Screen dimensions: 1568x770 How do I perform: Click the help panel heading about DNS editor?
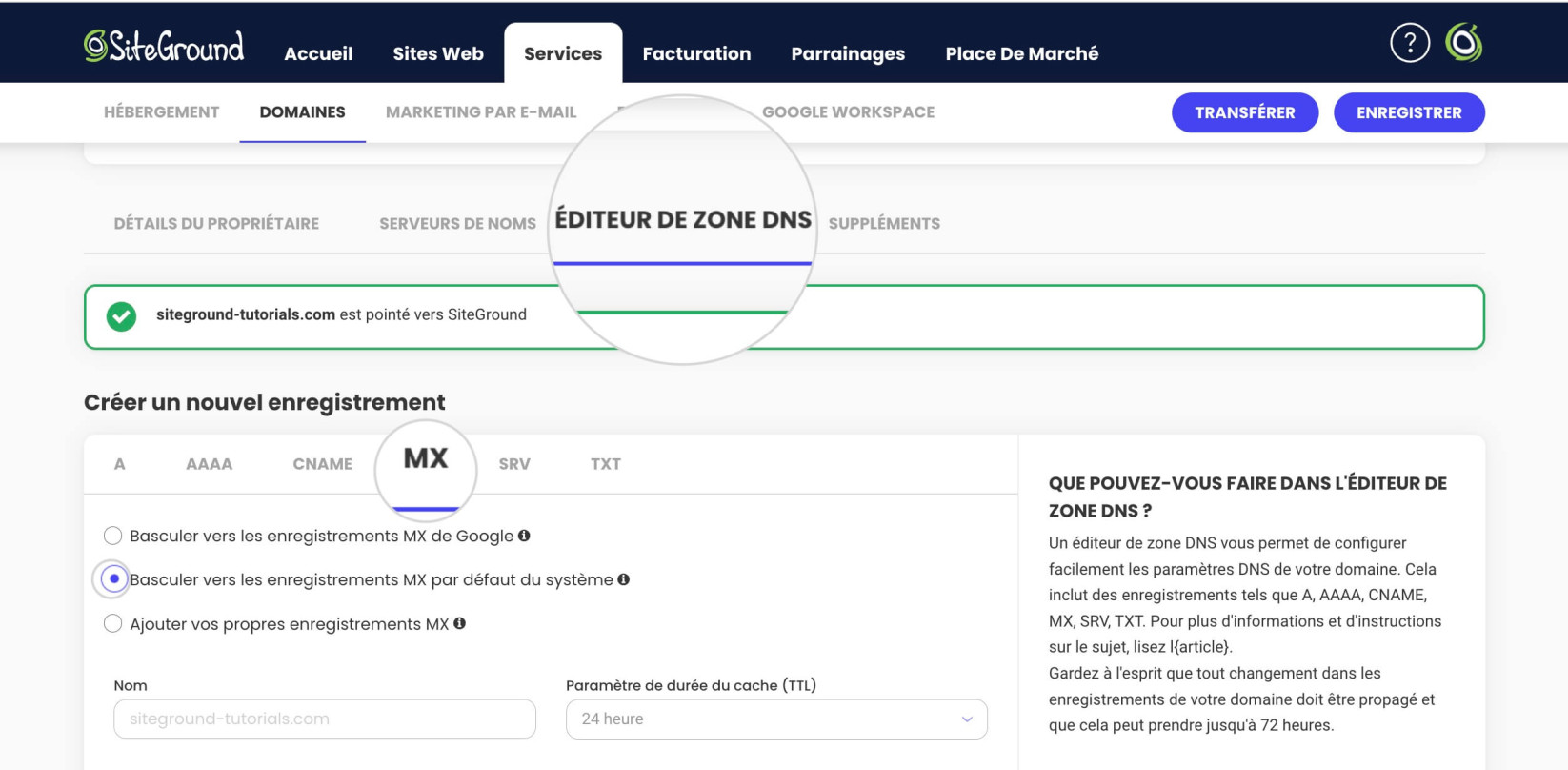click(x=1248, y=496)
